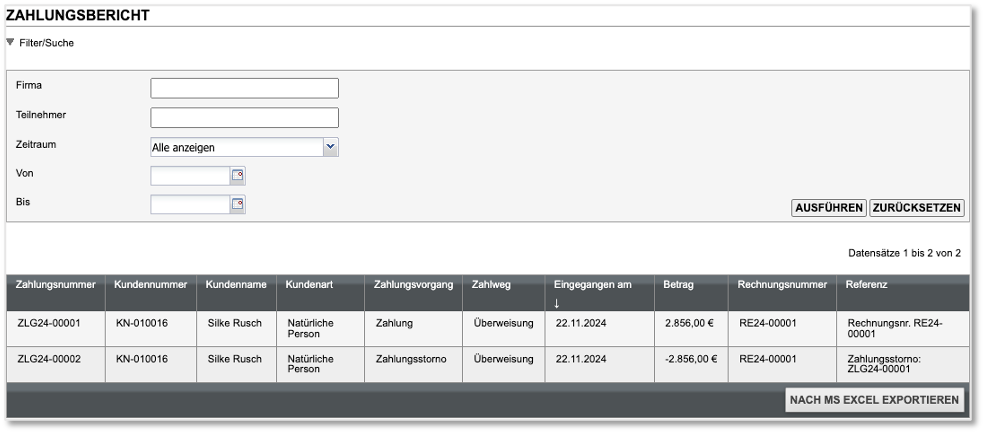Click the Von date input field
Viewport: 984px width, 434px height.
tap(190, 176)
